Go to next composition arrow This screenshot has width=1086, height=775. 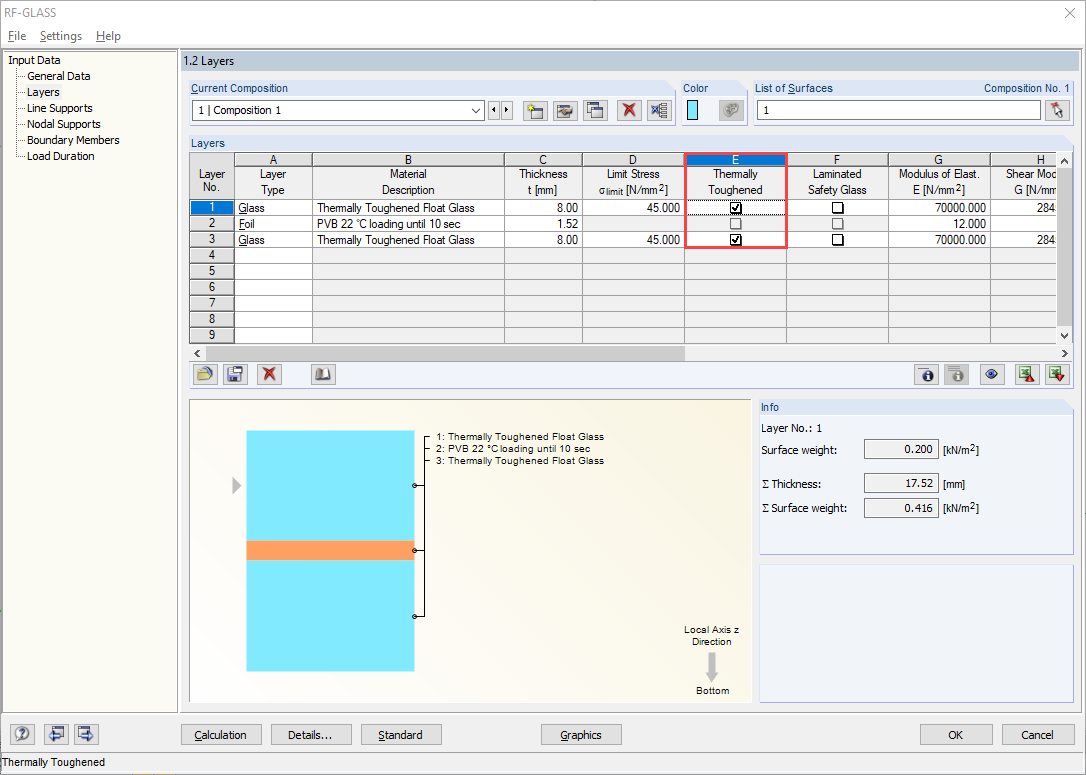coord(507,111)
